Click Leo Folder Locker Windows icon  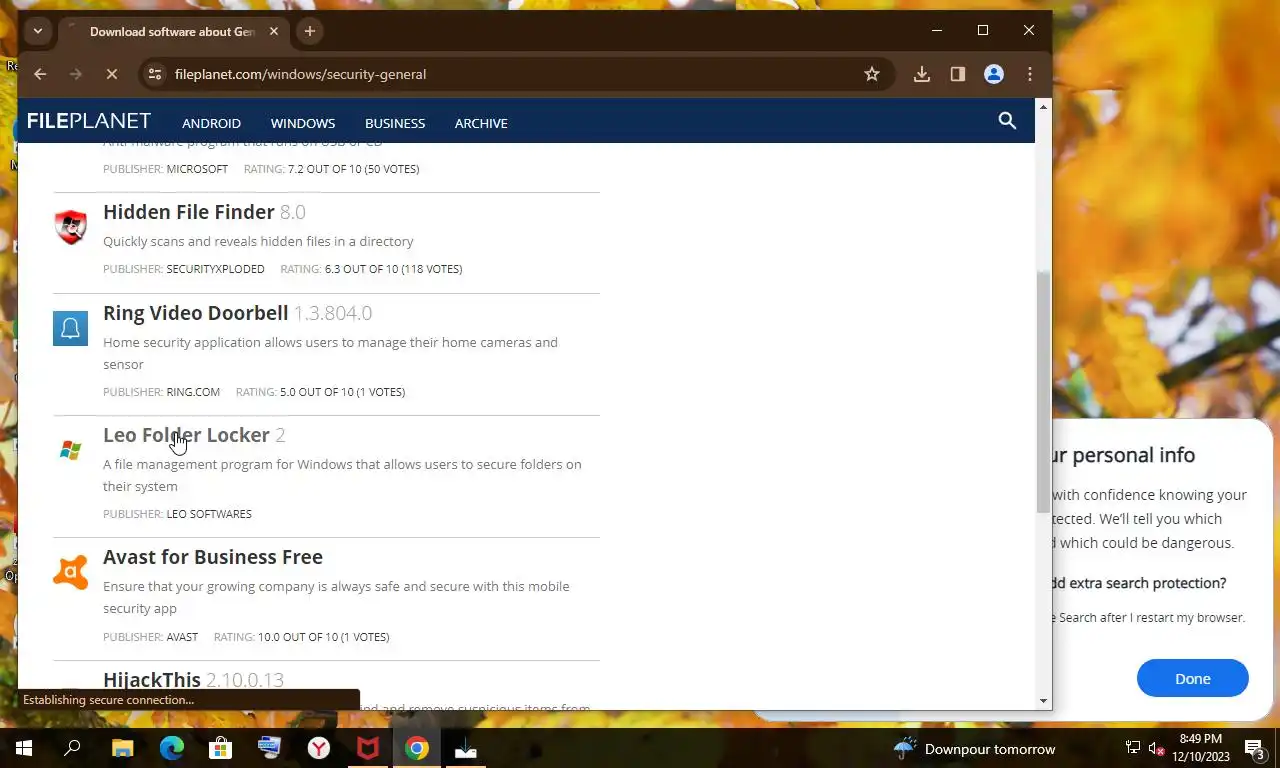[70, 450]
